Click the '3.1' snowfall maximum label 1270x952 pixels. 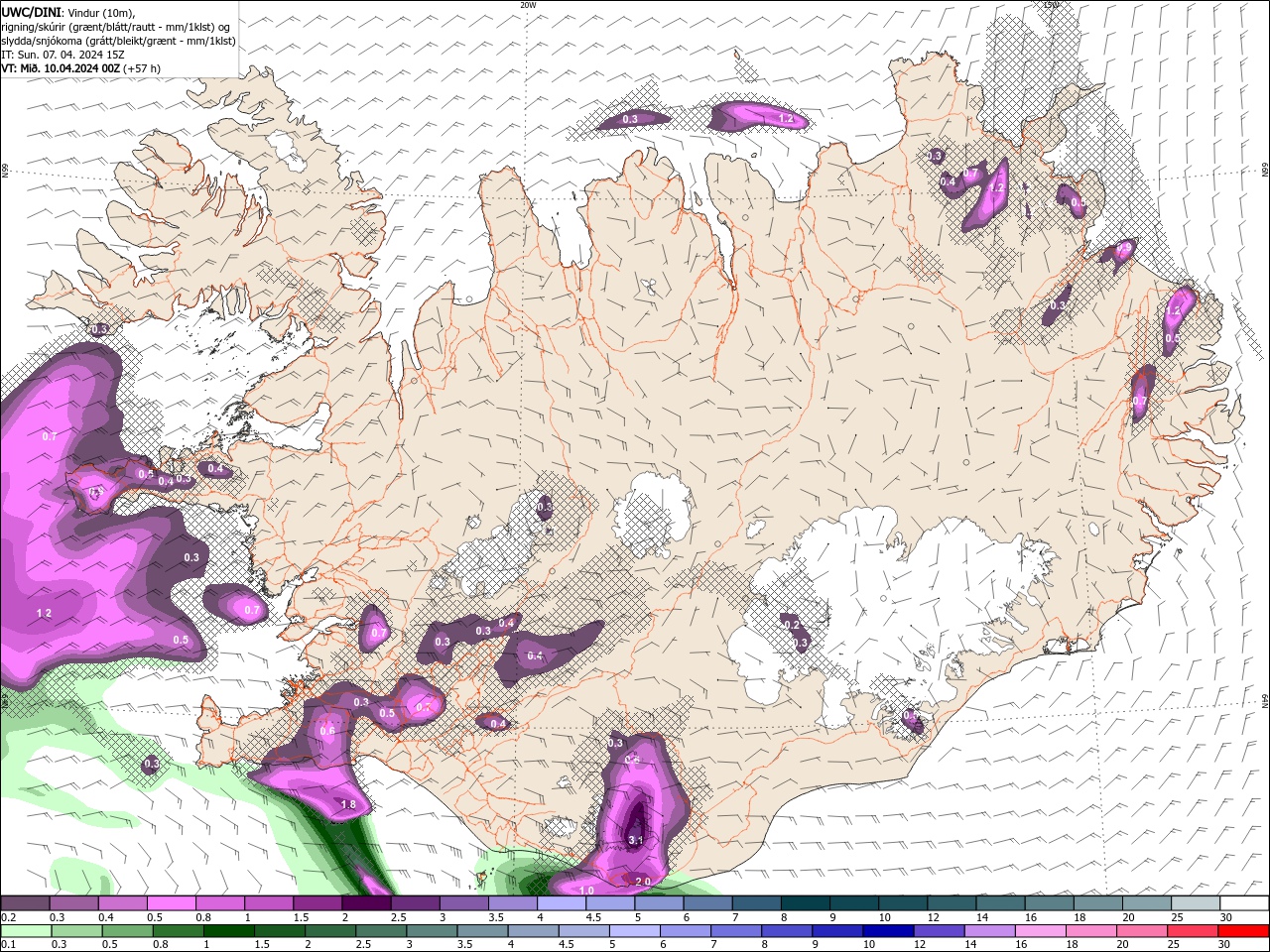click(636, 841)
